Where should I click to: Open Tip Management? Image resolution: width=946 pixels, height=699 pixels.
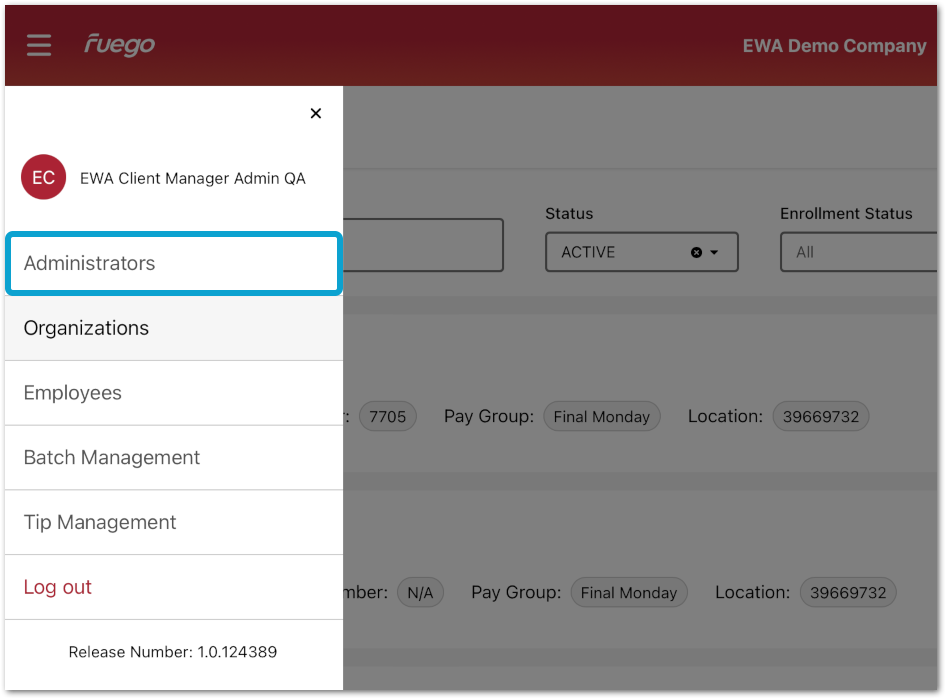coord(174,522)
